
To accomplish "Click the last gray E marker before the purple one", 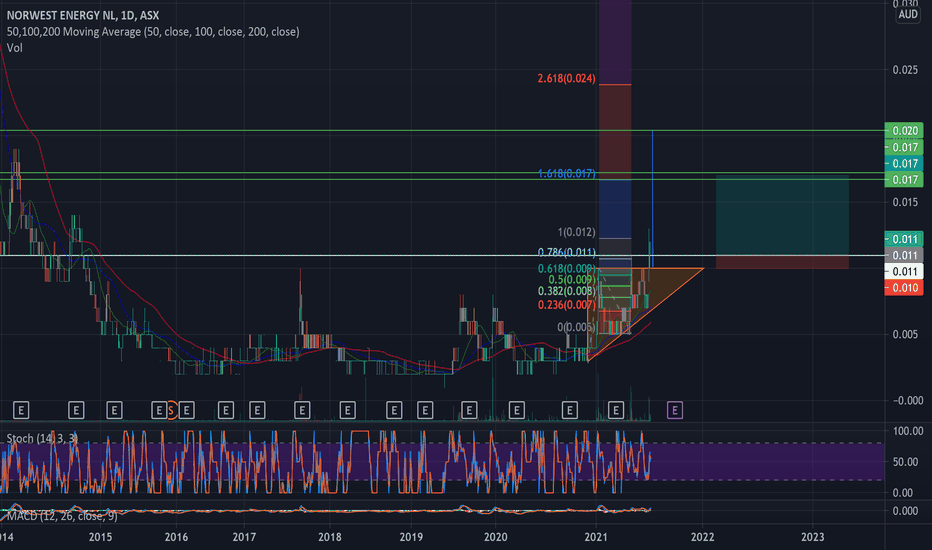I will coord(616,410).
